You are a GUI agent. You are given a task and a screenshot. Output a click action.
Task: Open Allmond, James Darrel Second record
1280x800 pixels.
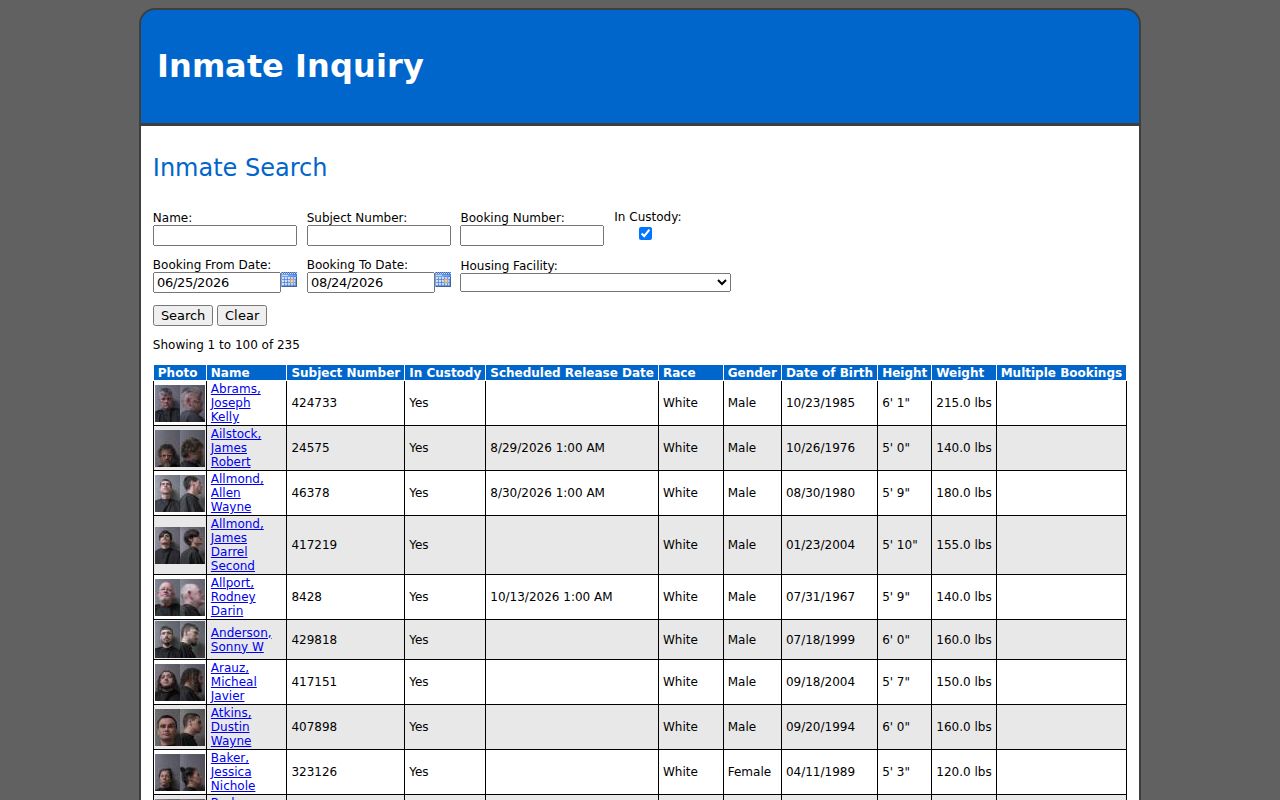pos(237,545)
